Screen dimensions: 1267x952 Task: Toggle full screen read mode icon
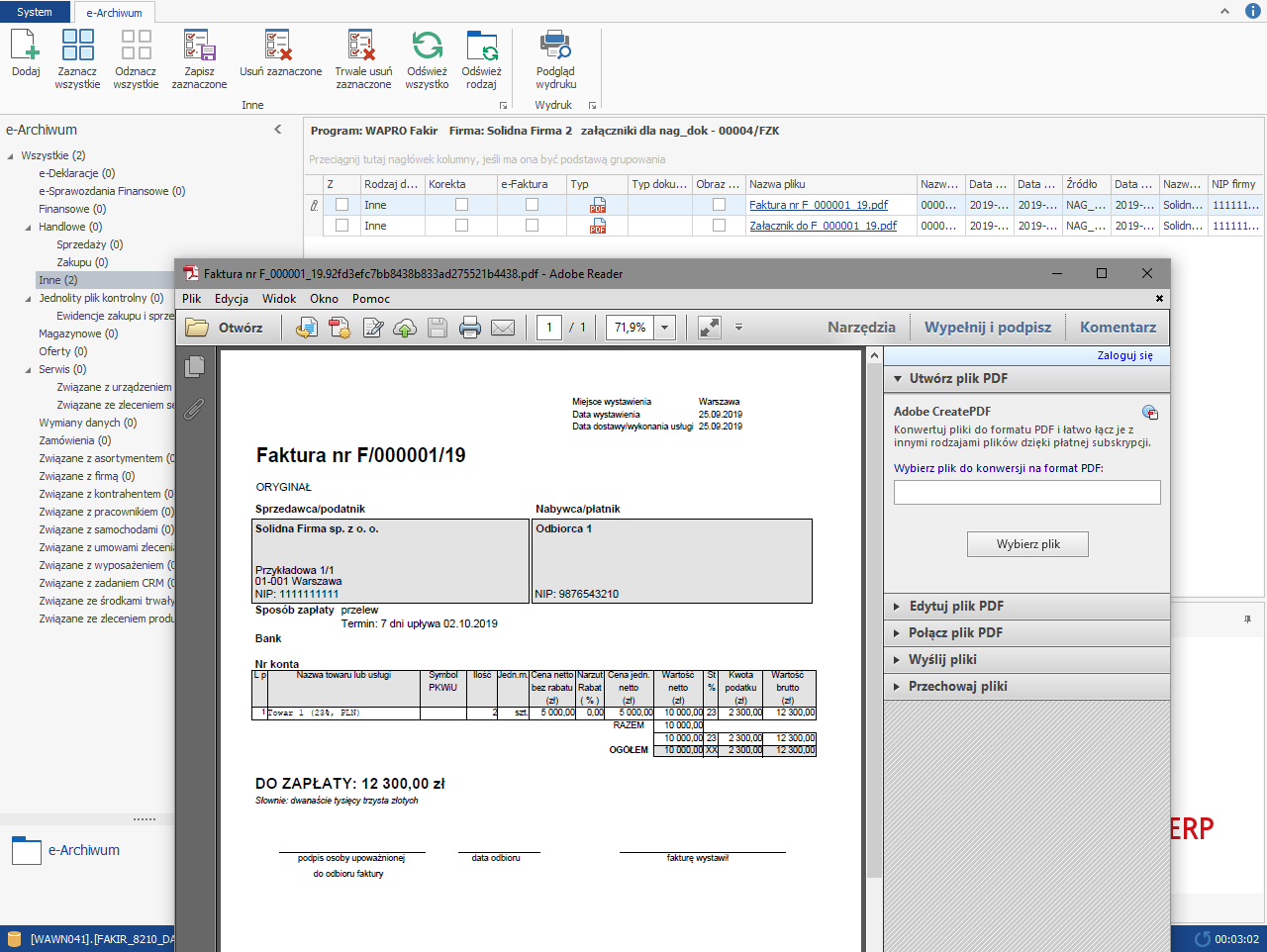pos(710,328)
